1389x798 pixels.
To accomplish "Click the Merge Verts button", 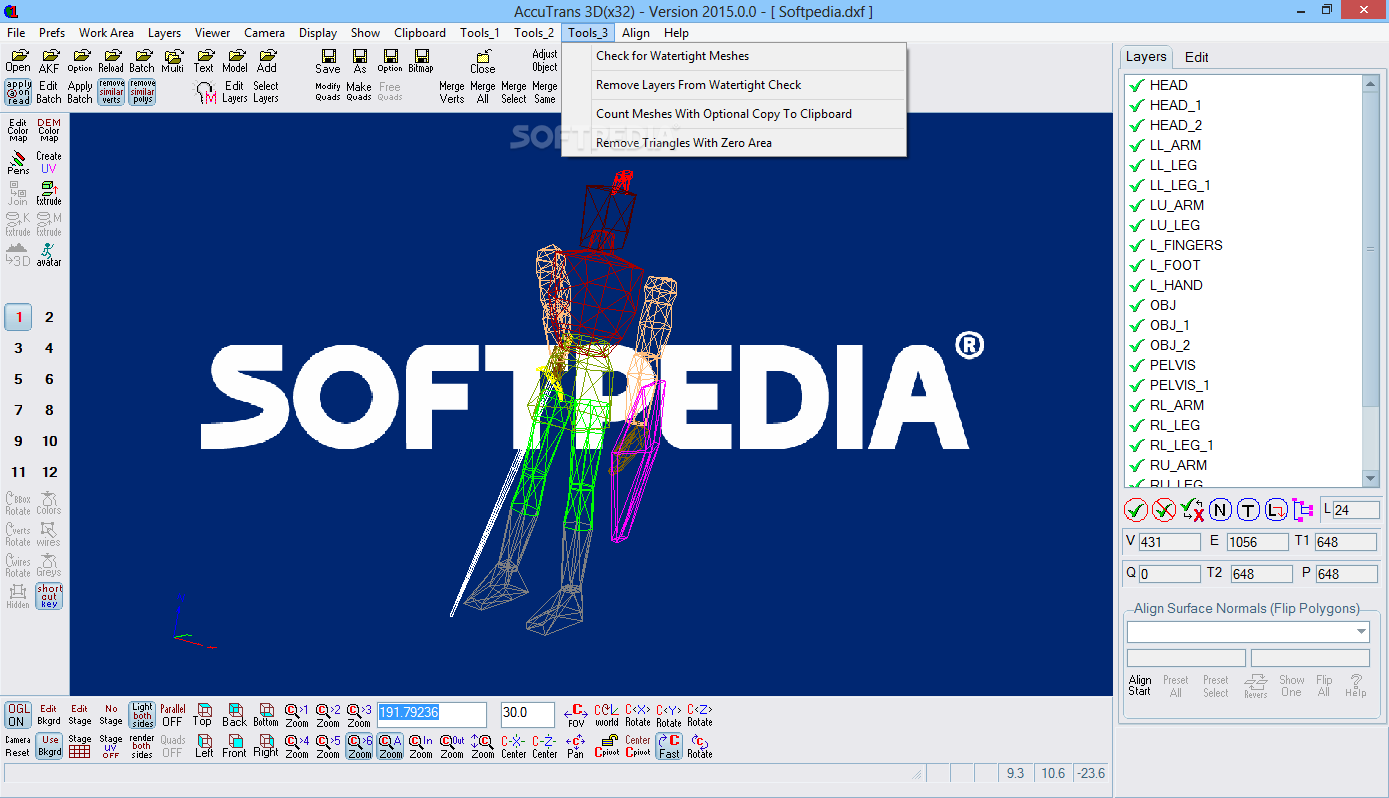I will click(x=452, y=92).
